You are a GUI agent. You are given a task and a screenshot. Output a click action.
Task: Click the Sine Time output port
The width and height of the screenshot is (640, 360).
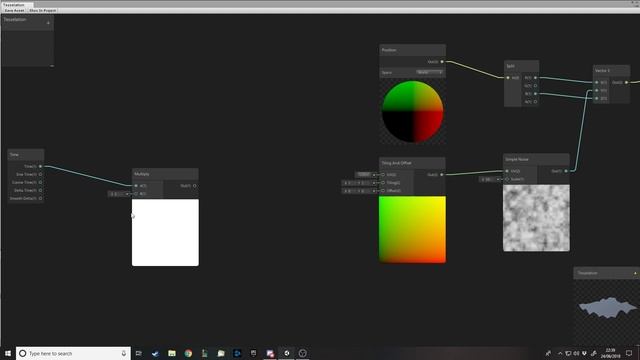[40, 174]
